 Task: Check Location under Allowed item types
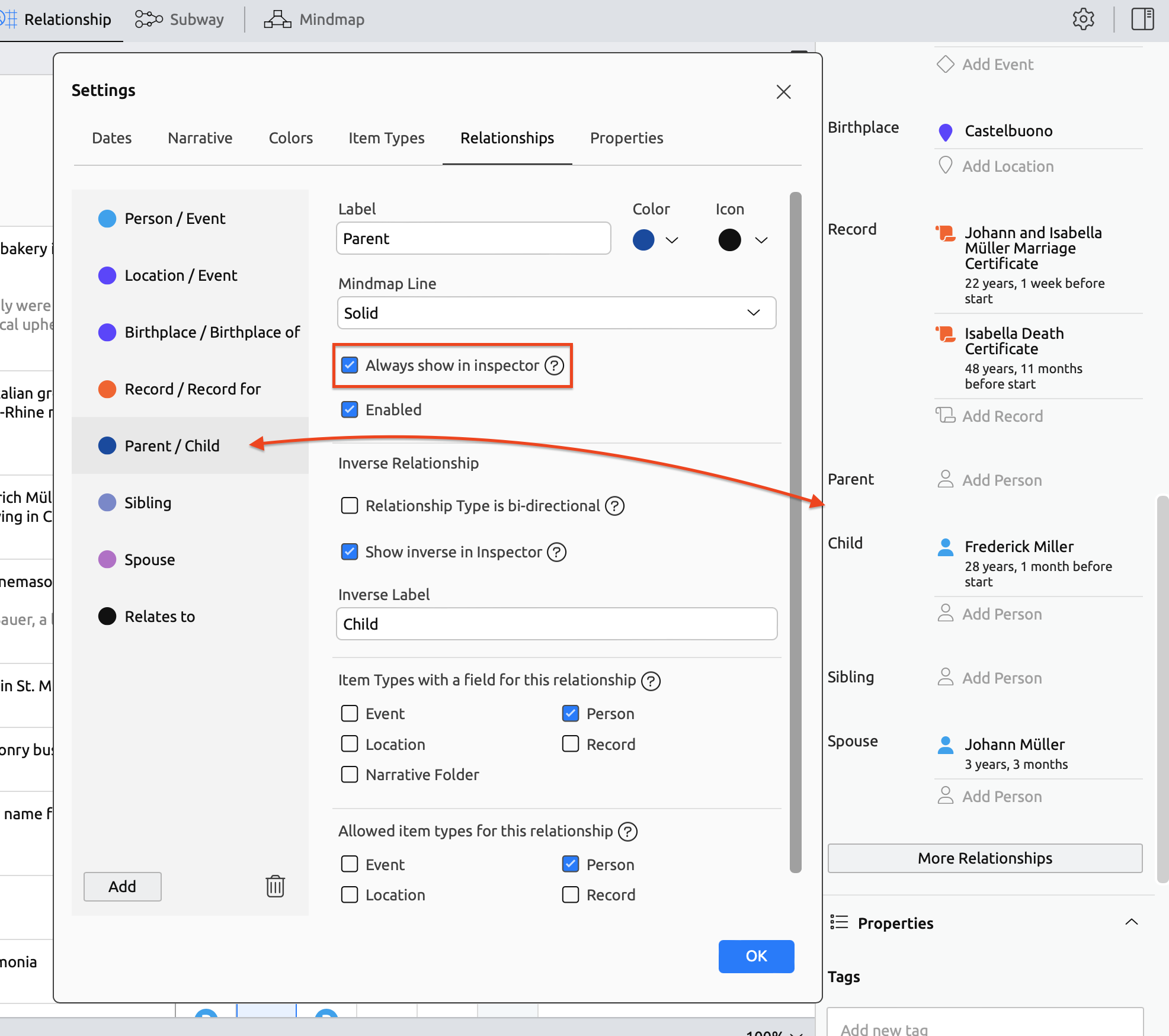[350, 894]
